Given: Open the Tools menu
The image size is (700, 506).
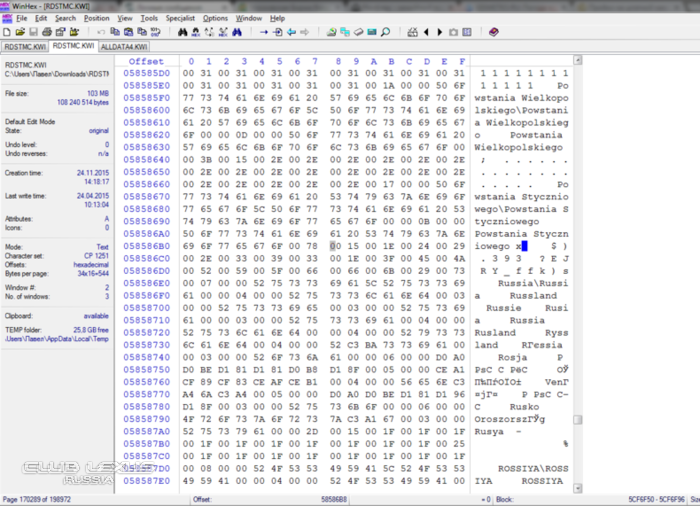Looking at the screenshot, I should (149, 18).
